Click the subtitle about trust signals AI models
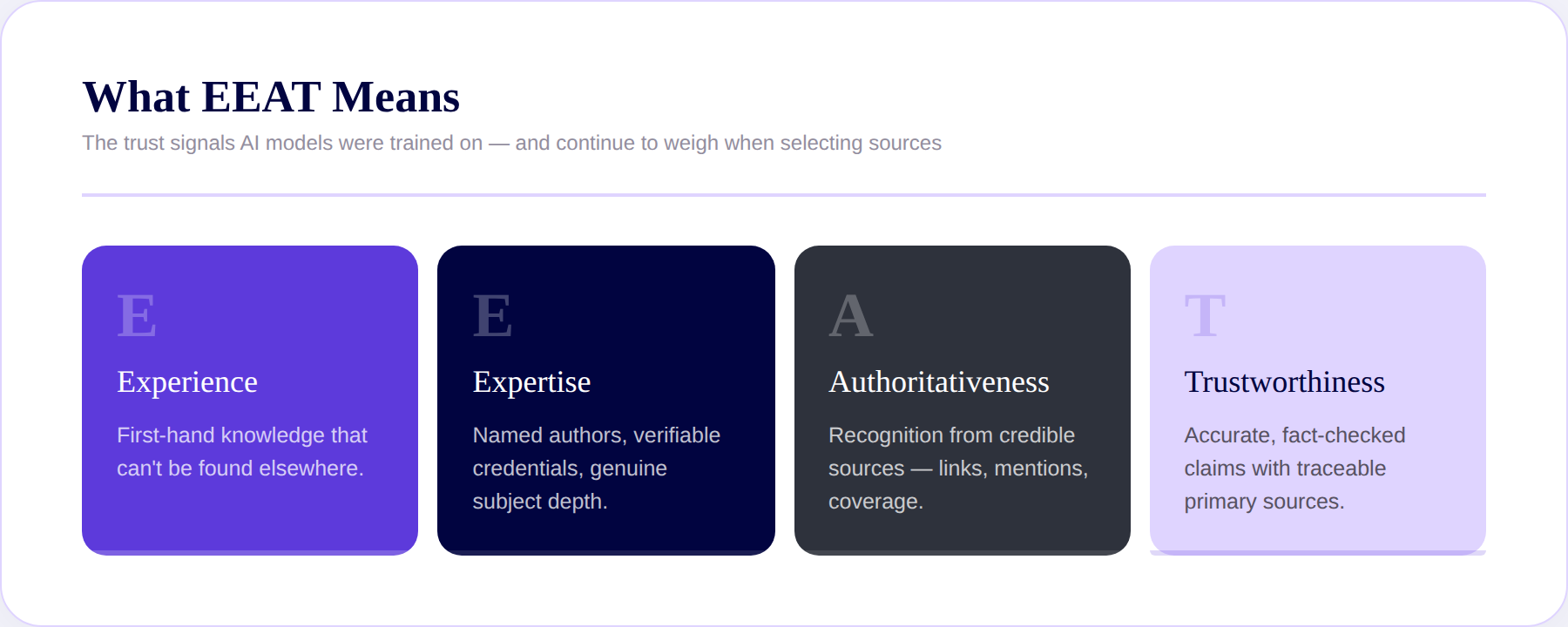Image resolution: width=1568 pixels, height=627 pixels. 512,143
